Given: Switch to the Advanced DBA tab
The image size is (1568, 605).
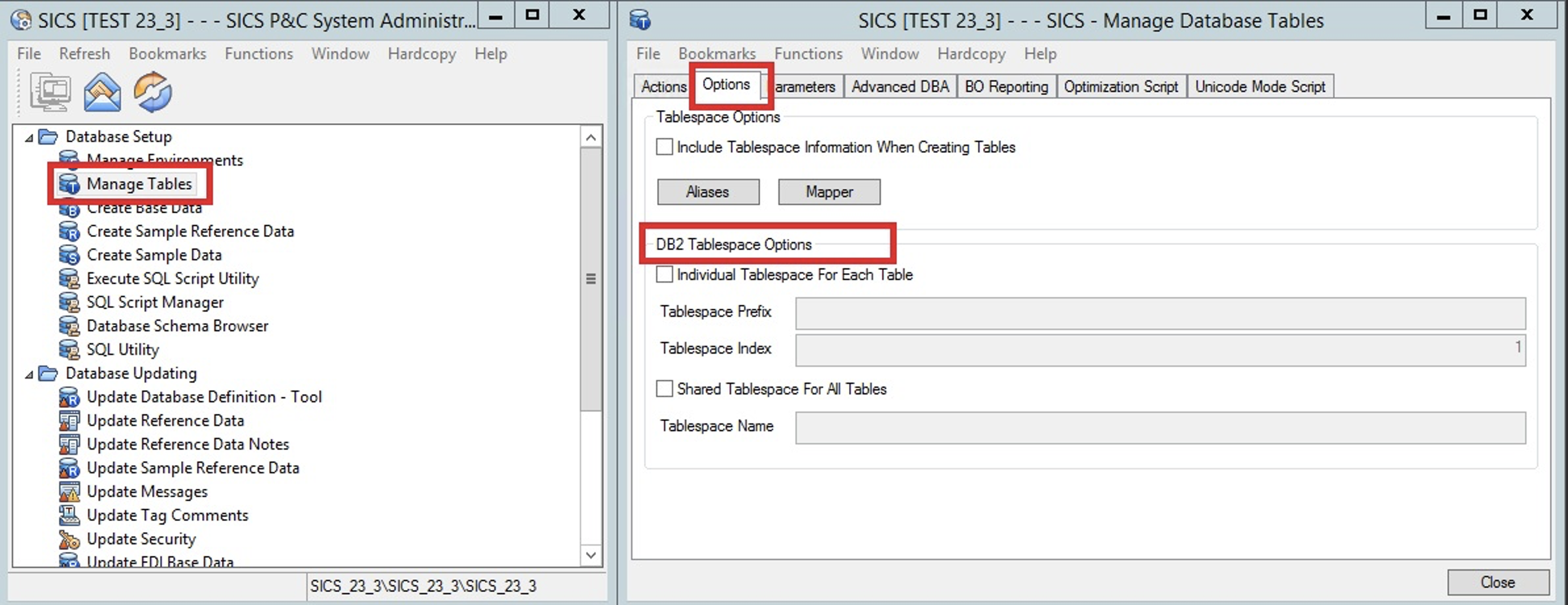Looking at the screenshot, I should click(900, 87).
